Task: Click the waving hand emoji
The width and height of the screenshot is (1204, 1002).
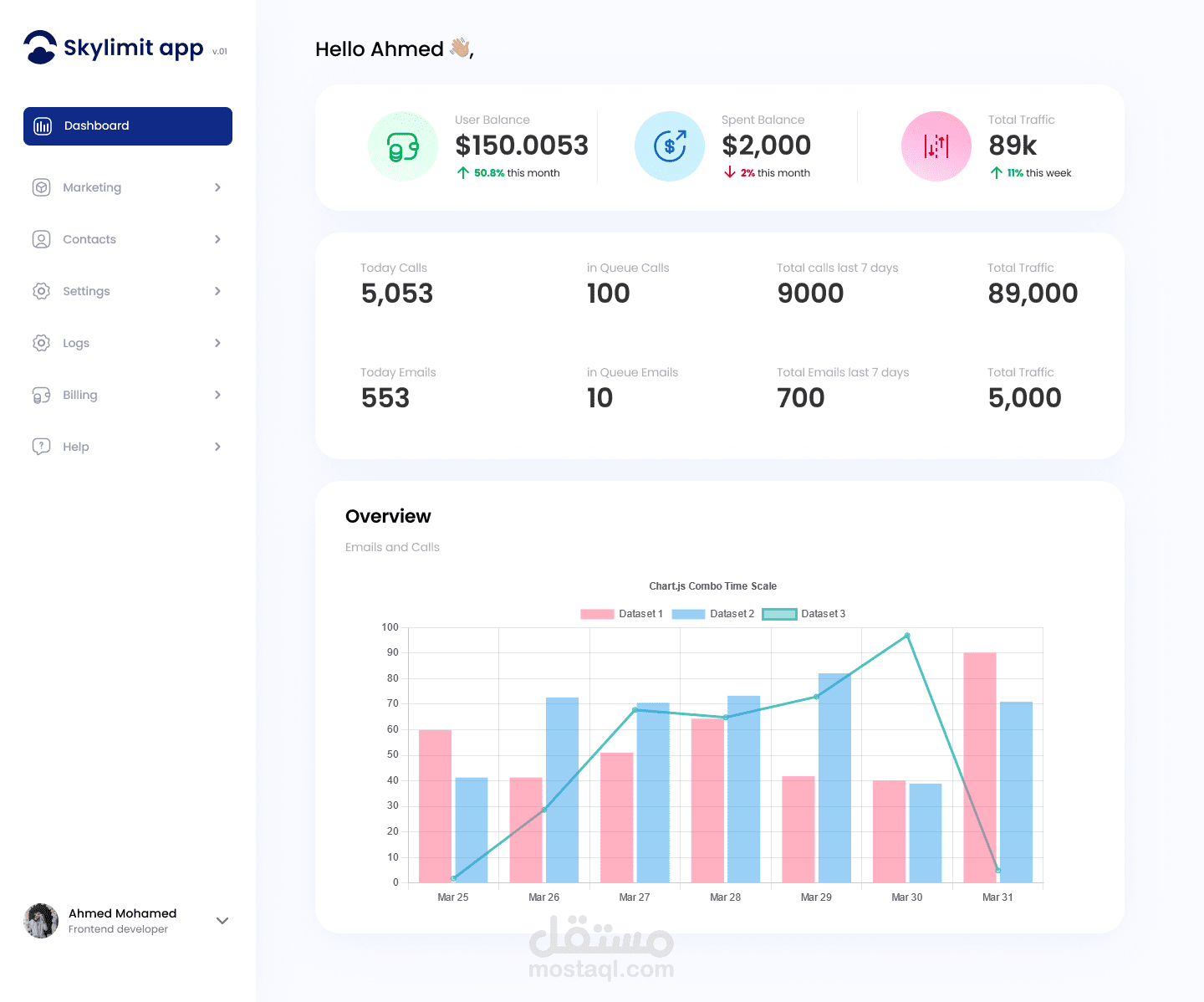Action: click(460, 48)
